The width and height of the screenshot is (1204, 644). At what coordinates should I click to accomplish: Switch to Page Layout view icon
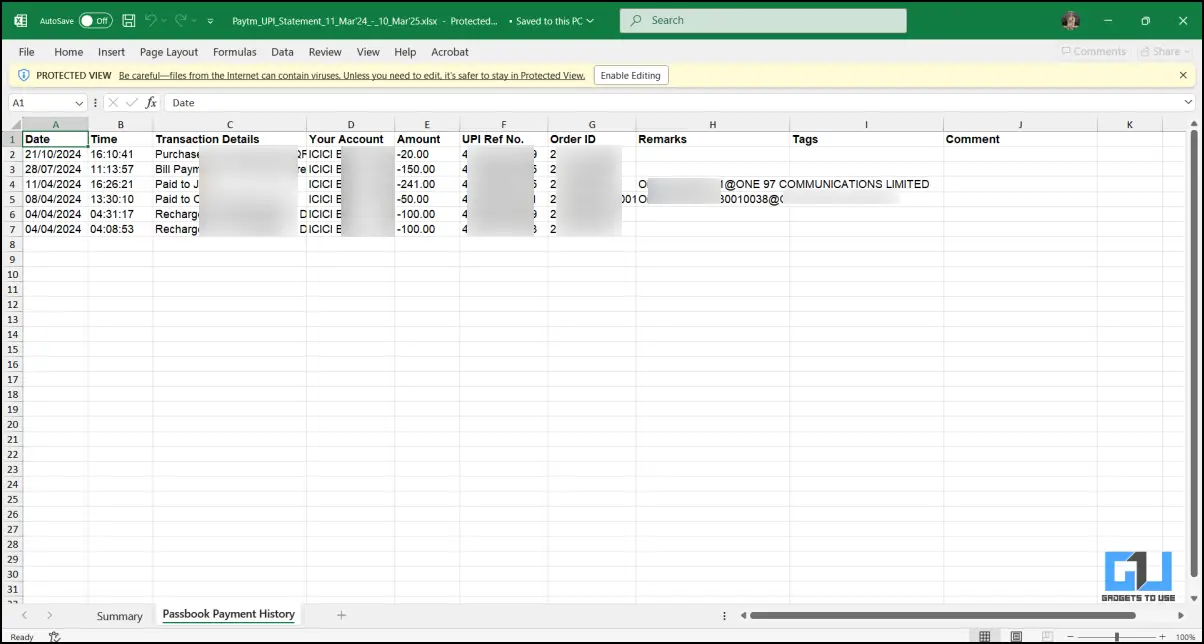pyautogui.click(x=1016, y=636)
